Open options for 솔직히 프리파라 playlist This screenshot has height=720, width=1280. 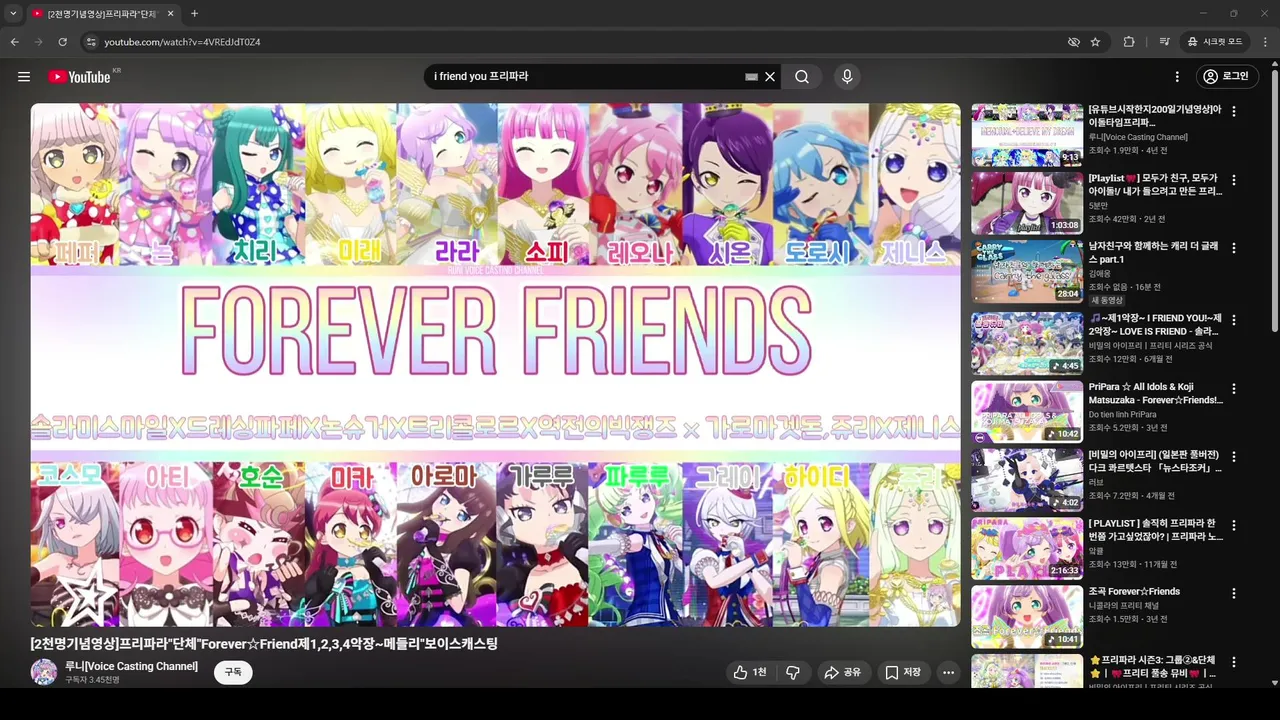click(x=1234, y=525)
